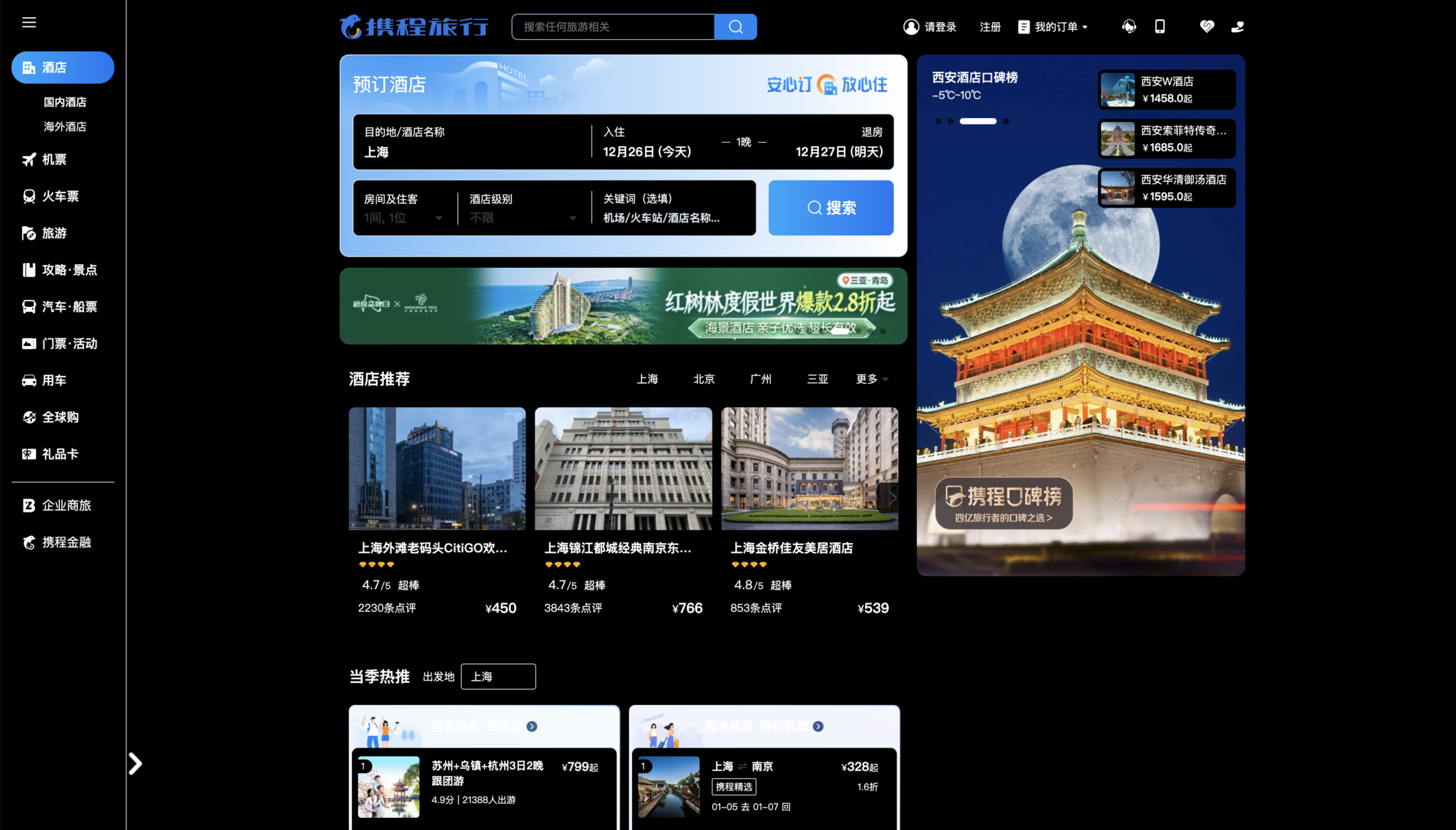Open 火车票 train tickets from the sidebar
Screen dimensions: 1456x830
[x=28, y=196]
